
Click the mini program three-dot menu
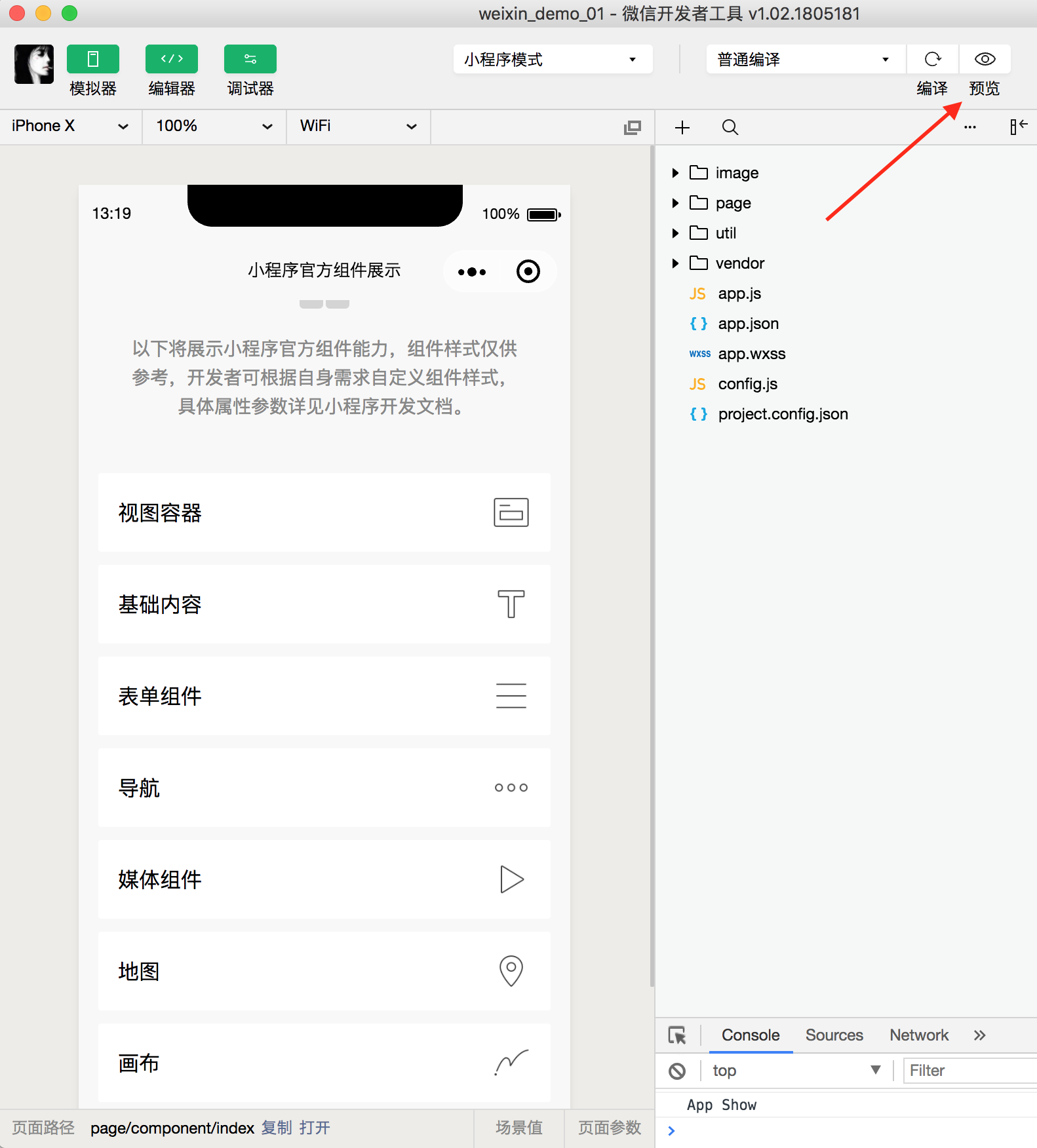(x=472, y=271)
